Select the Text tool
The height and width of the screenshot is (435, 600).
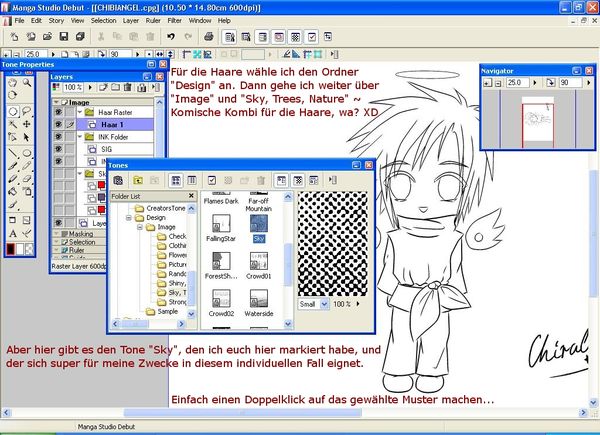click(x=13, y=233)
